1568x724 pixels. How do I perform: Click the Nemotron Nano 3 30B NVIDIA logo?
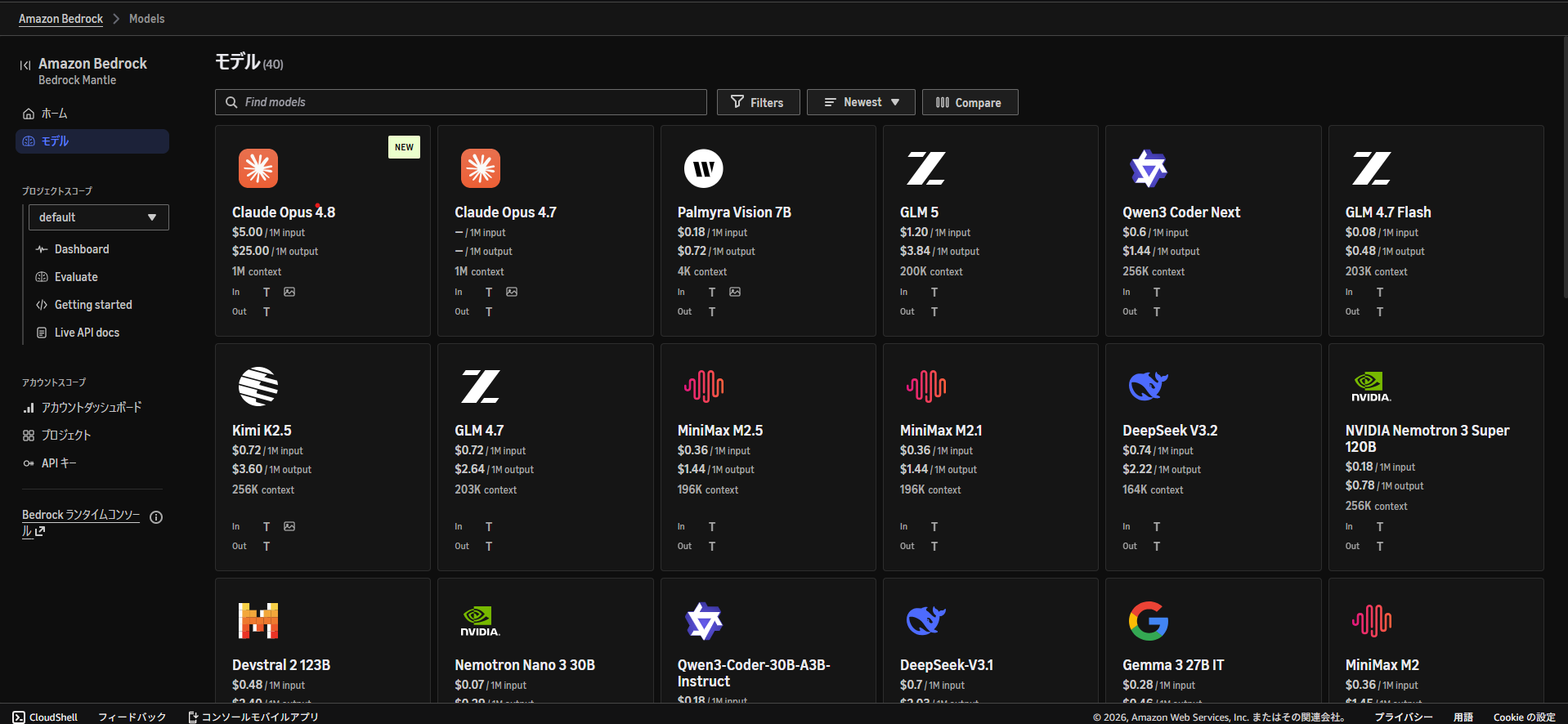[x=481, y=621]
